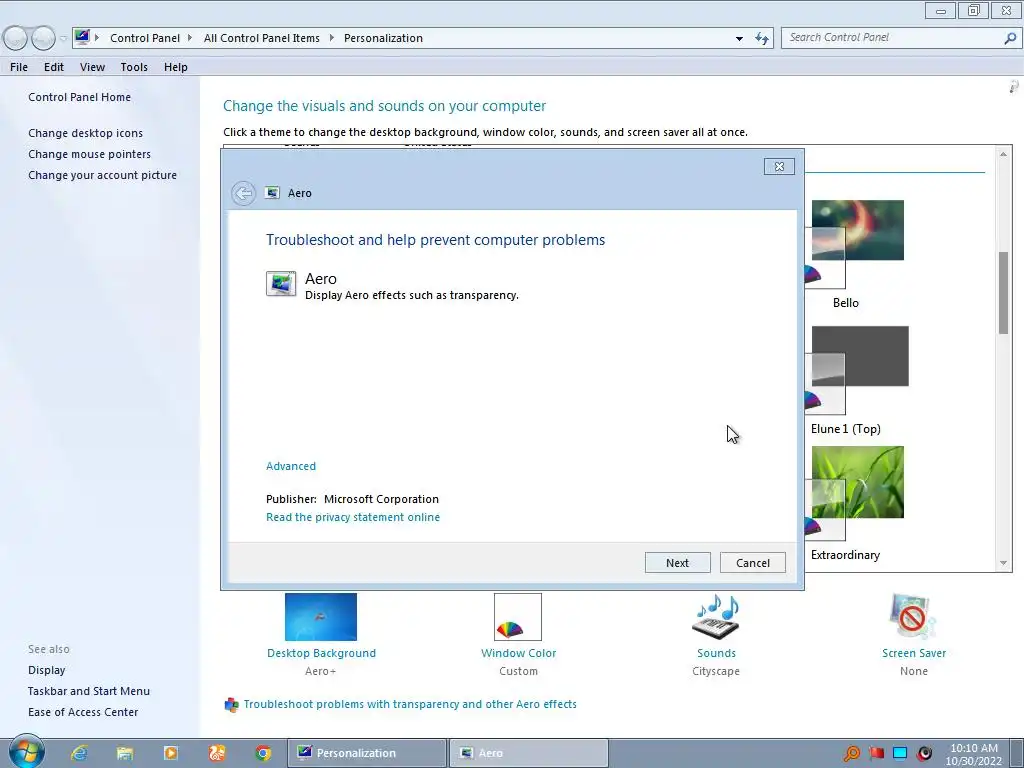This screenshot has width=1024, height=768.
Task: Open Windows Explorer from taskbar
Action: tap(125, 753)
